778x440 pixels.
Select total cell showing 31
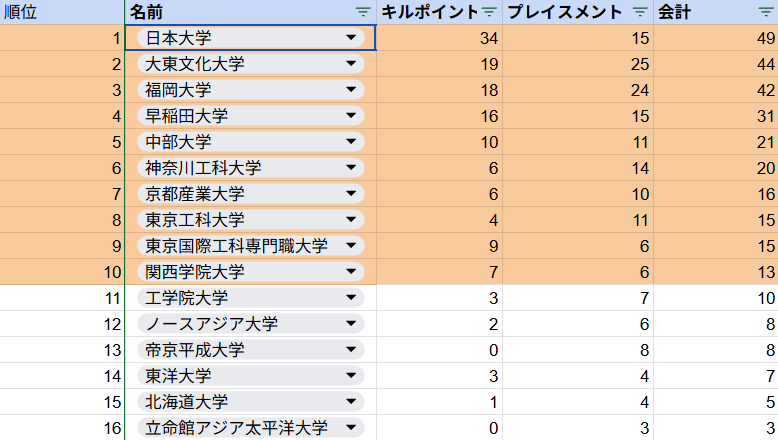(716, 116)
